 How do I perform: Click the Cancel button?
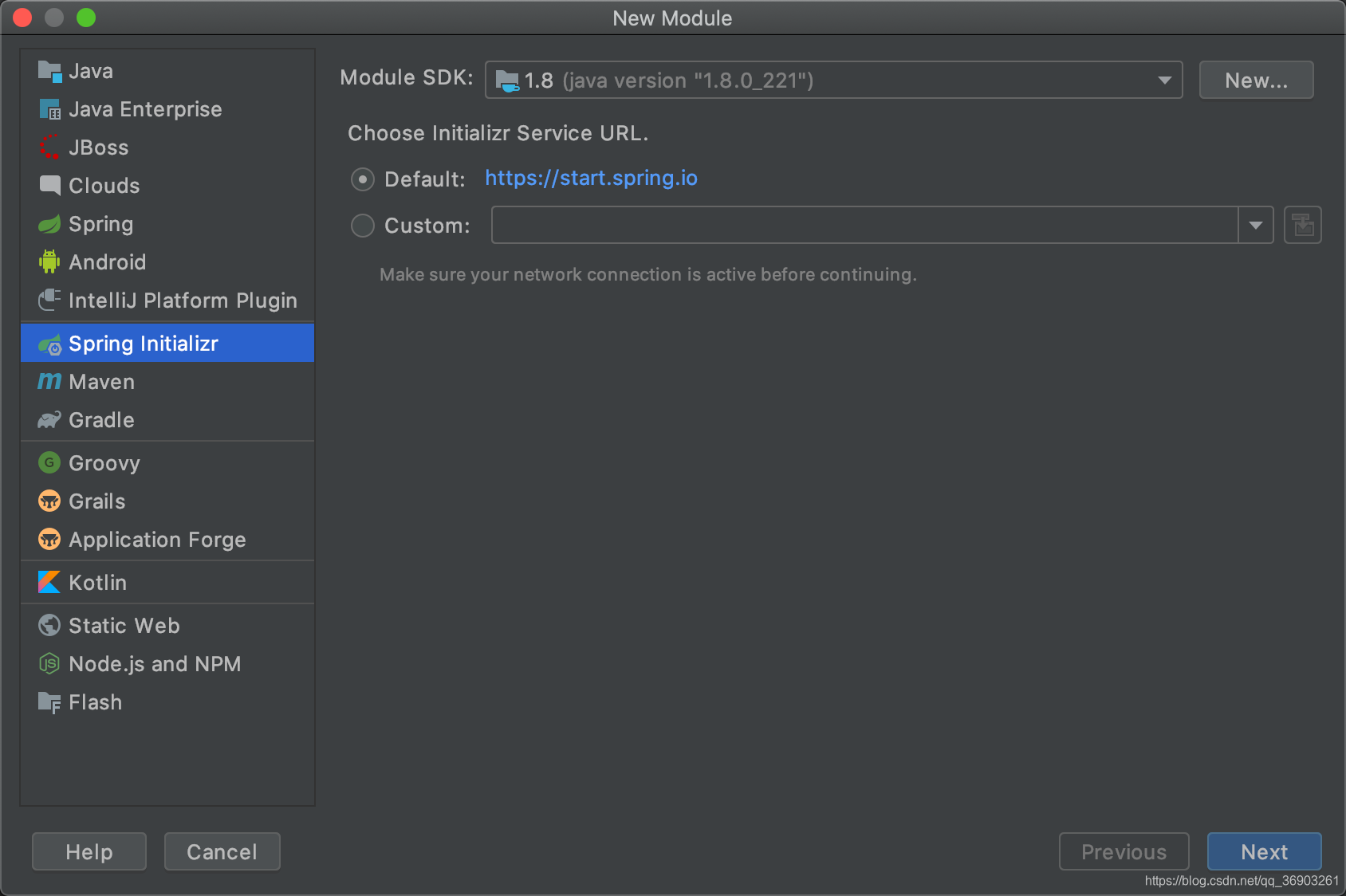coord(222,851)
